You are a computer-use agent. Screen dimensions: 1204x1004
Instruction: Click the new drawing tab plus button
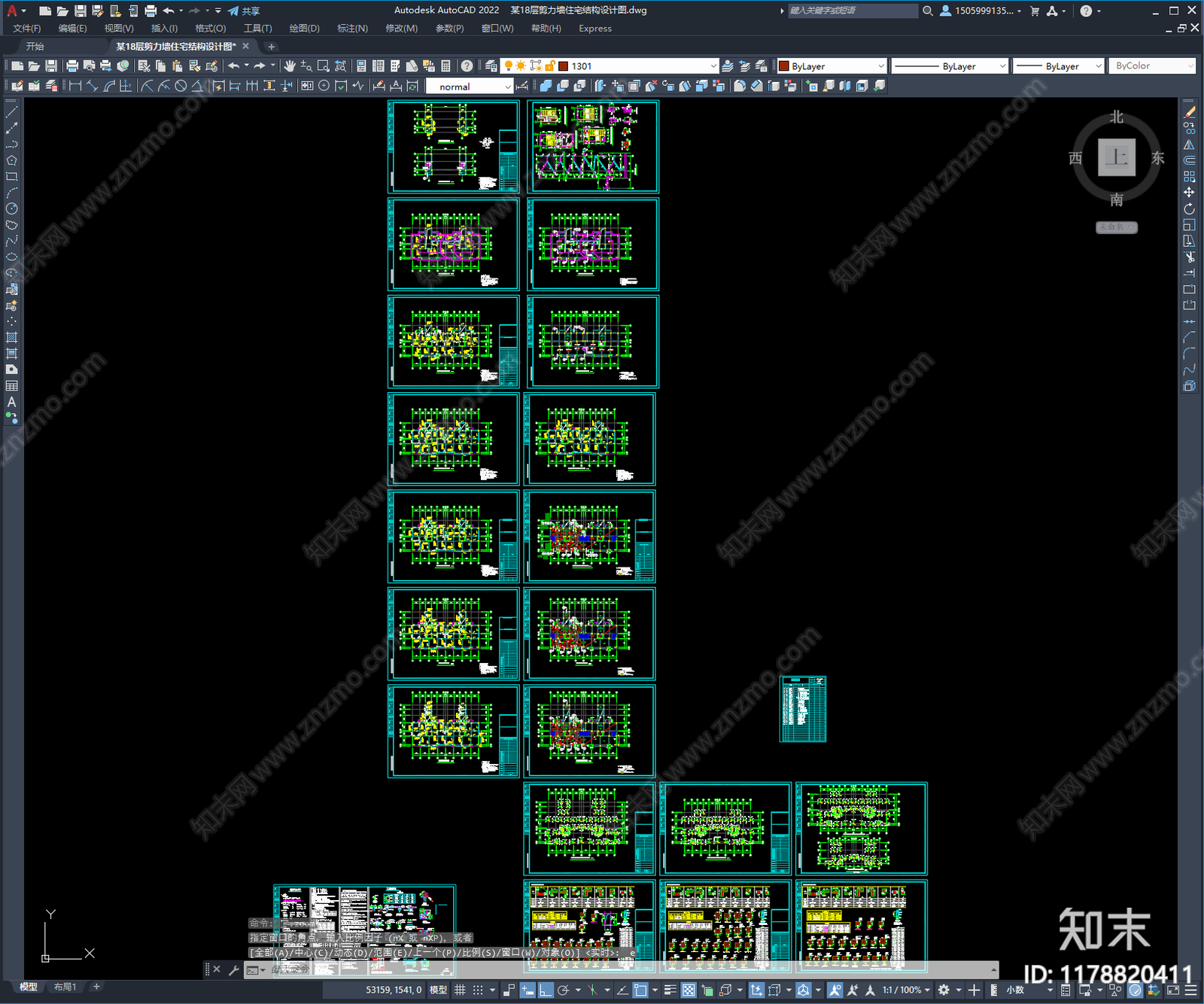(272, 47)
